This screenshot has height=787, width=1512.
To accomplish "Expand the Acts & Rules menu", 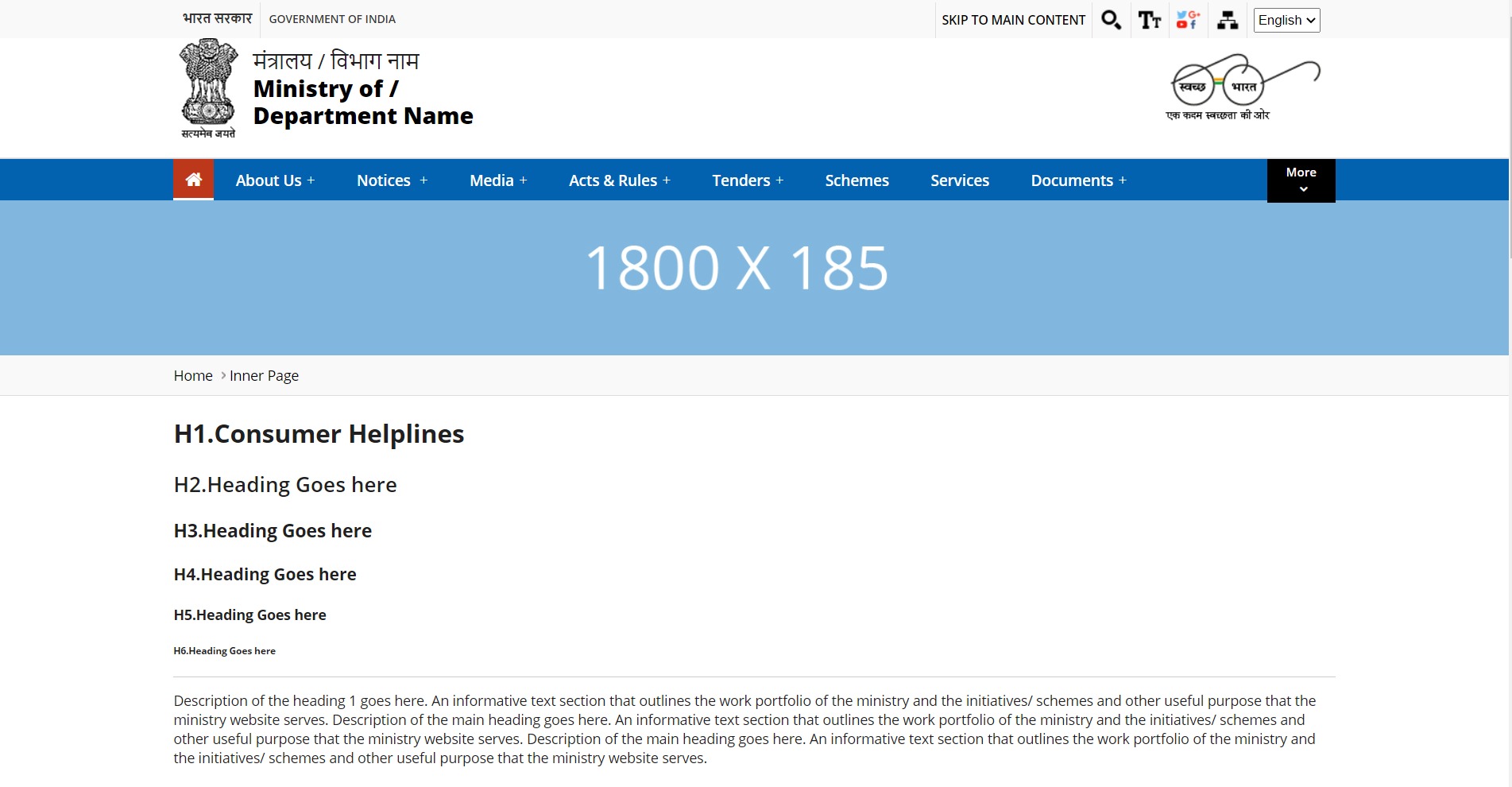I will (619, 180).
